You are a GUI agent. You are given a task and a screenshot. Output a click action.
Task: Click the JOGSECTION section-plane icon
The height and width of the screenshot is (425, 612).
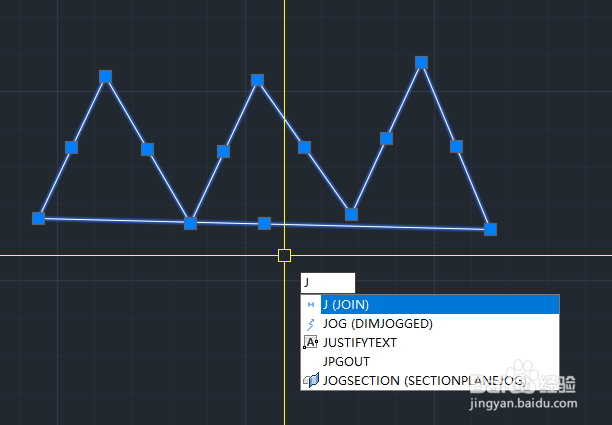pyautogui.click(x=311, y=380)
